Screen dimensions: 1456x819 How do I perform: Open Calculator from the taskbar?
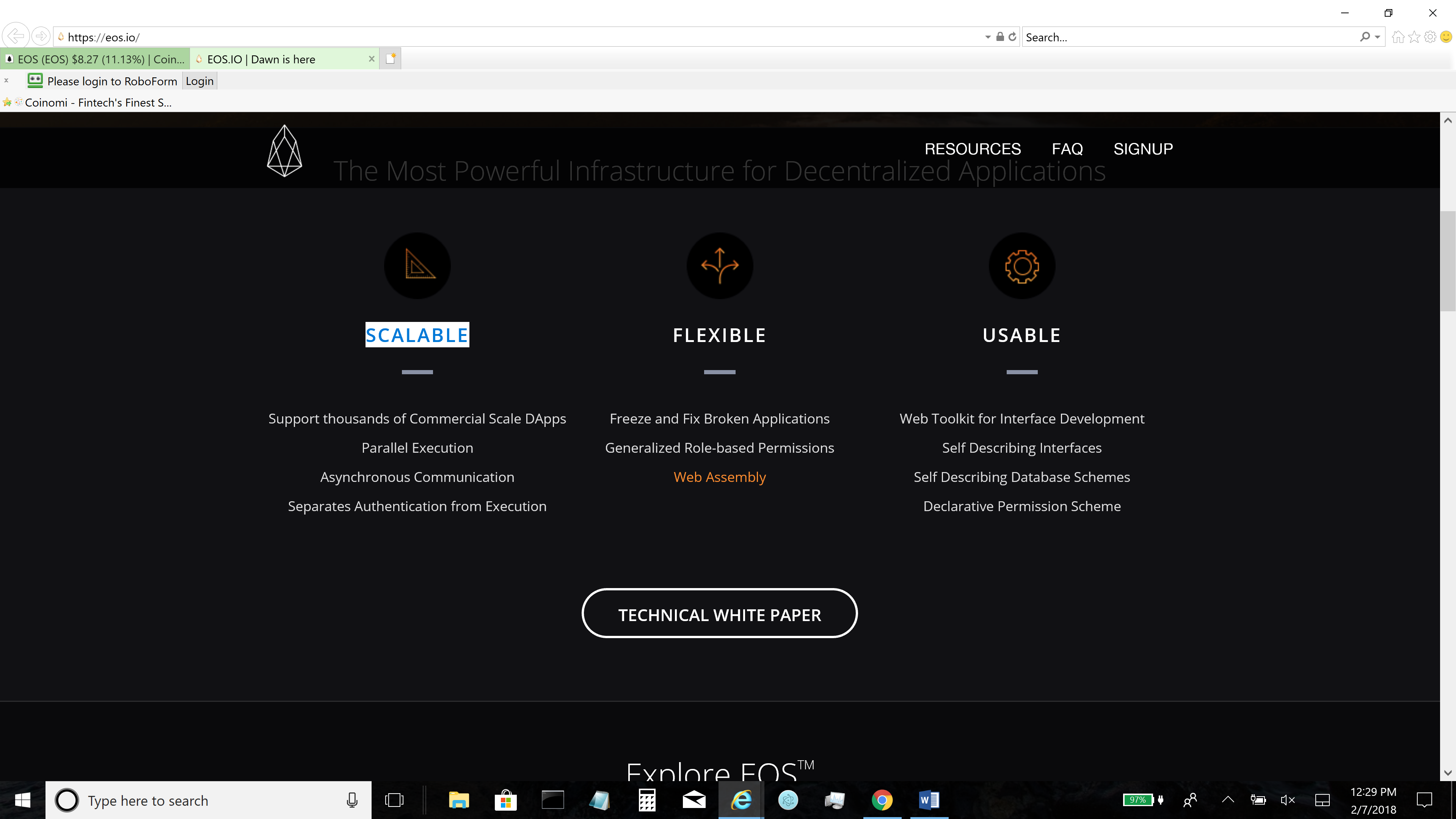click(646, 800)
